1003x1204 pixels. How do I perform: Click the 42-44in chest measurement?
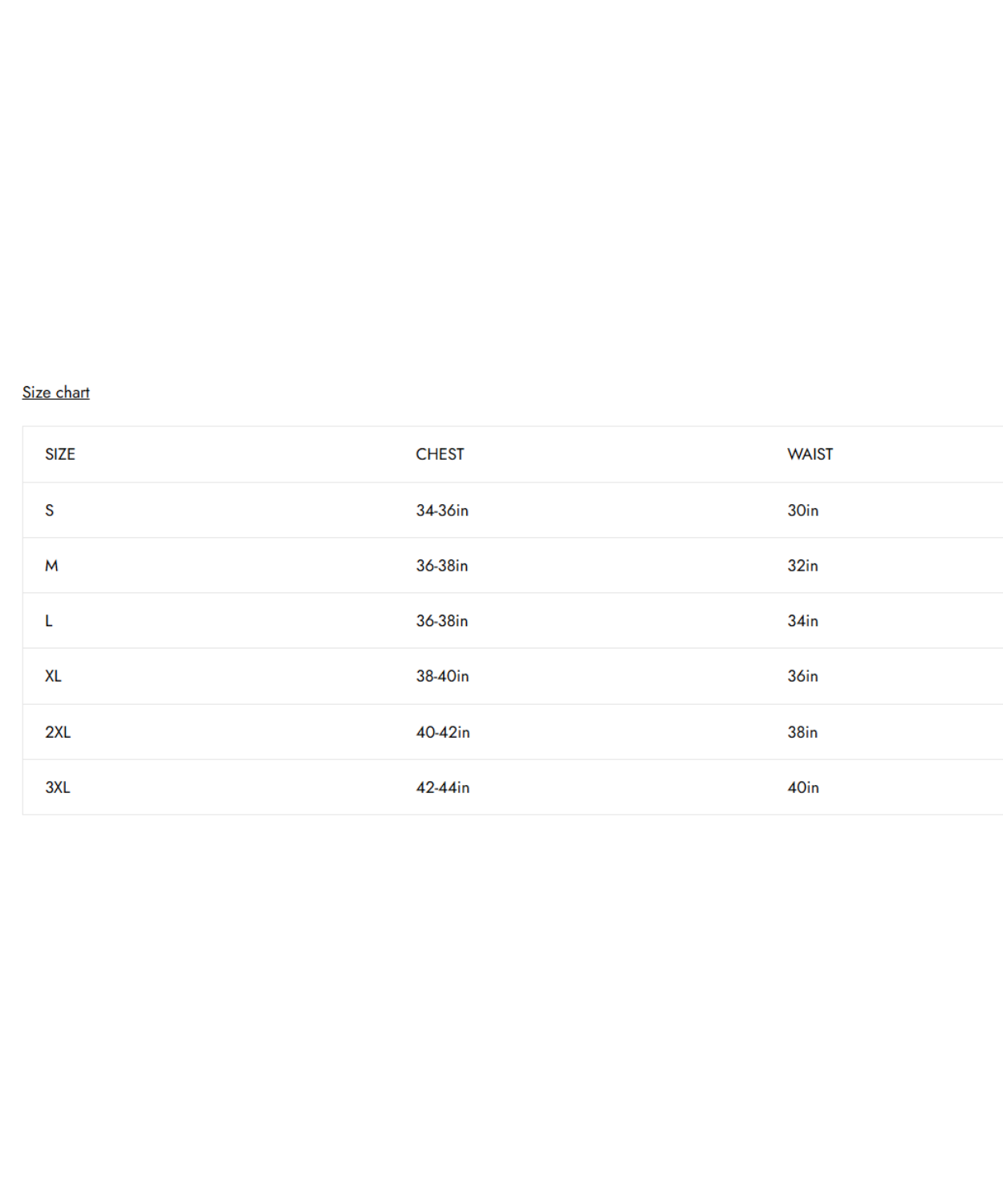443,787
